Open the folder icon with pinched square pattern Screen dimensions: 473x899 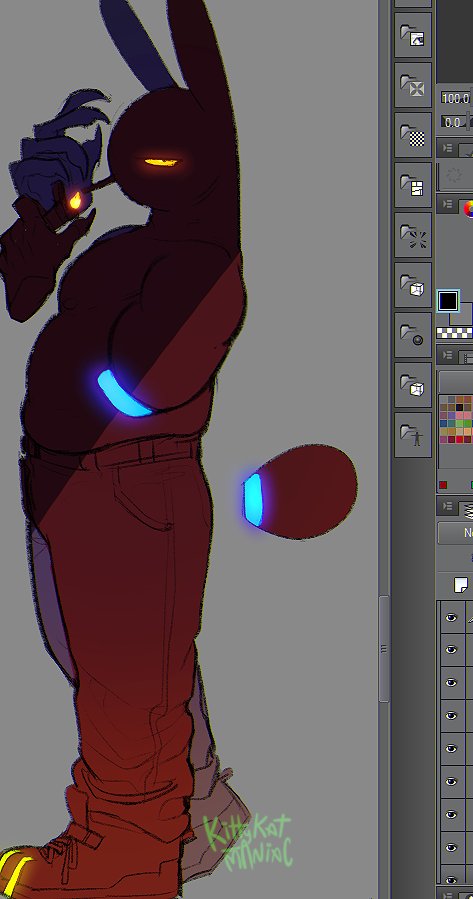pyautogui.click(x=413, y=85)
